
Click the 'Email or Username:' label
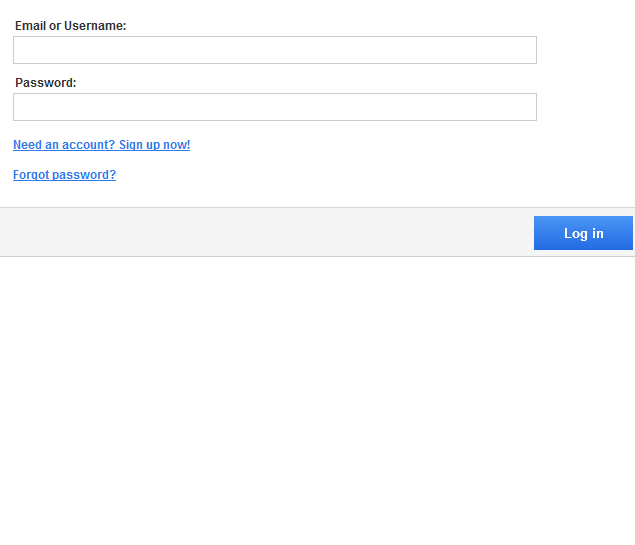click(70, 26)
